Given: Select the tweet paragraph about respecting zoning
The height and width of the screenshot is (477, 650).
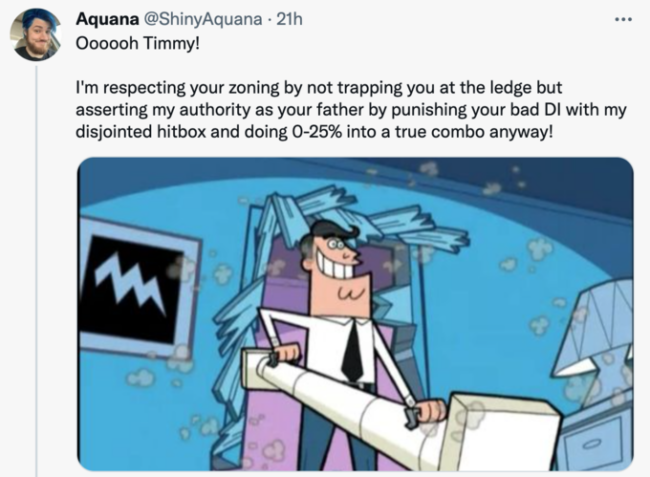Looking at the screenshot, I should 351,109.
